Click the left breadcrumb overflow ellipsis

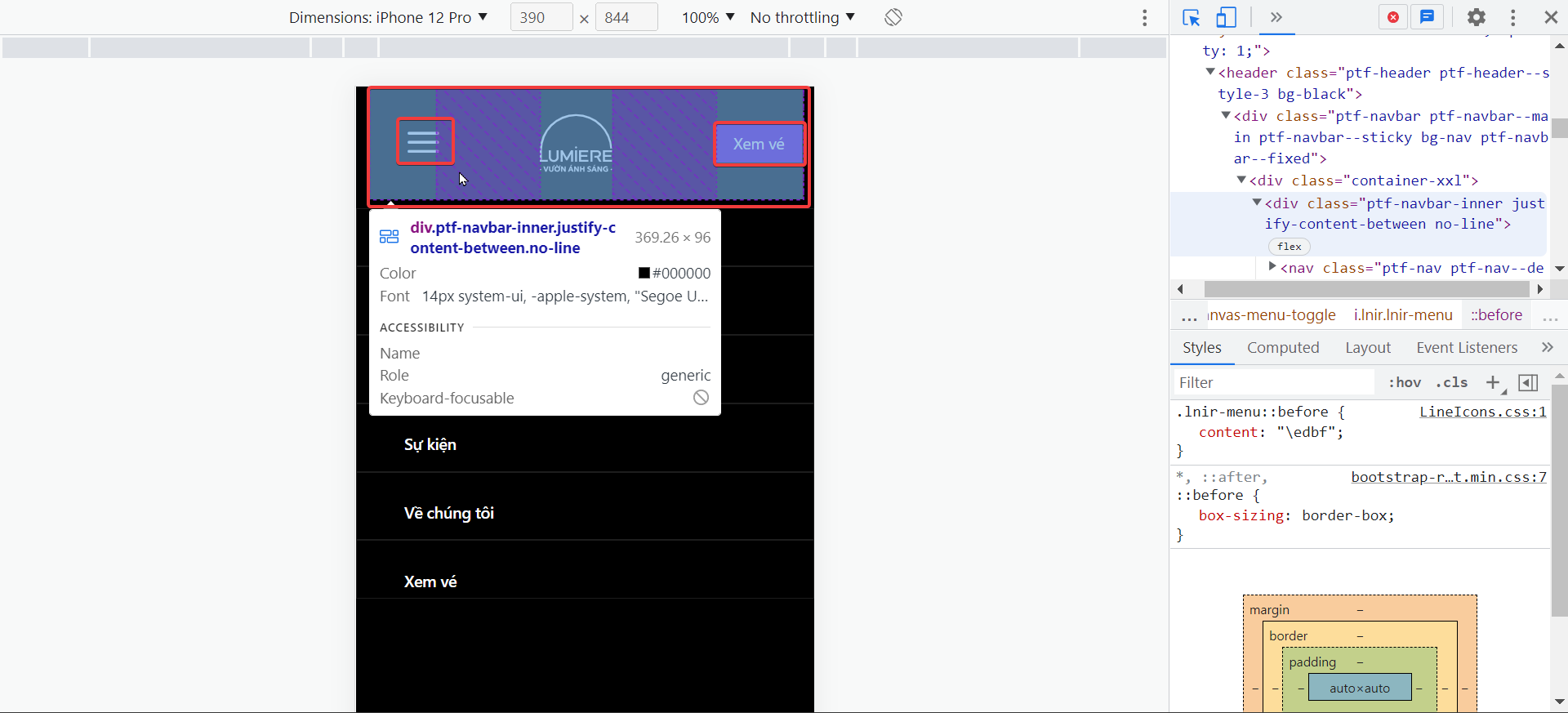[1189, 317]
